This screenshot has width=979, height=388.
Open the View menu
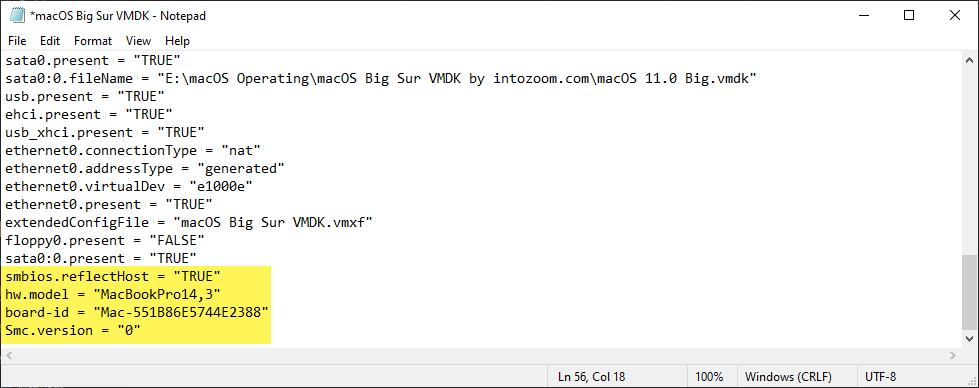[139, 41]
